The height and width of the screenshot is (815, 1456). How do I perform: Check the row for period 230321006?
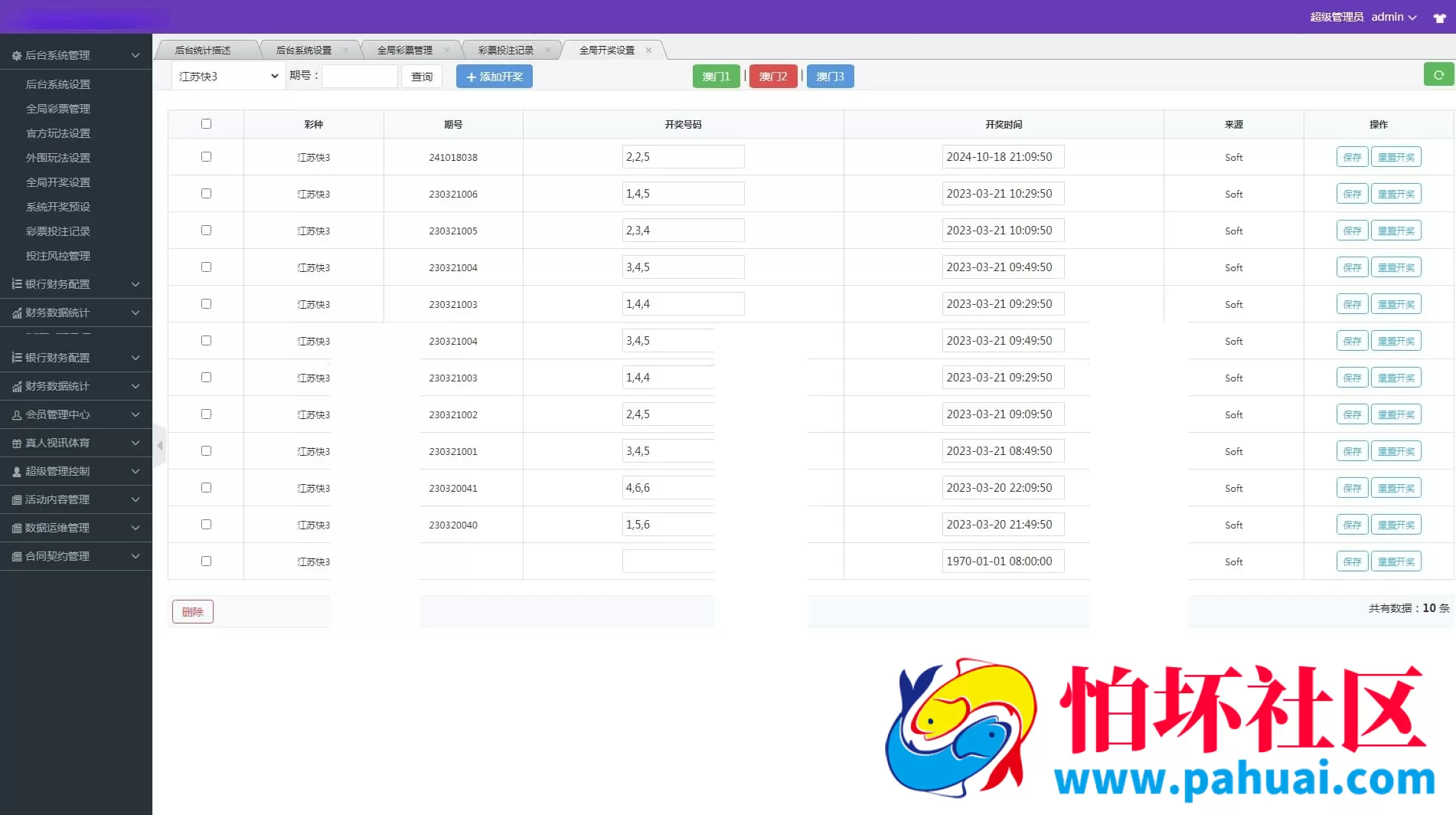point(206,194)
